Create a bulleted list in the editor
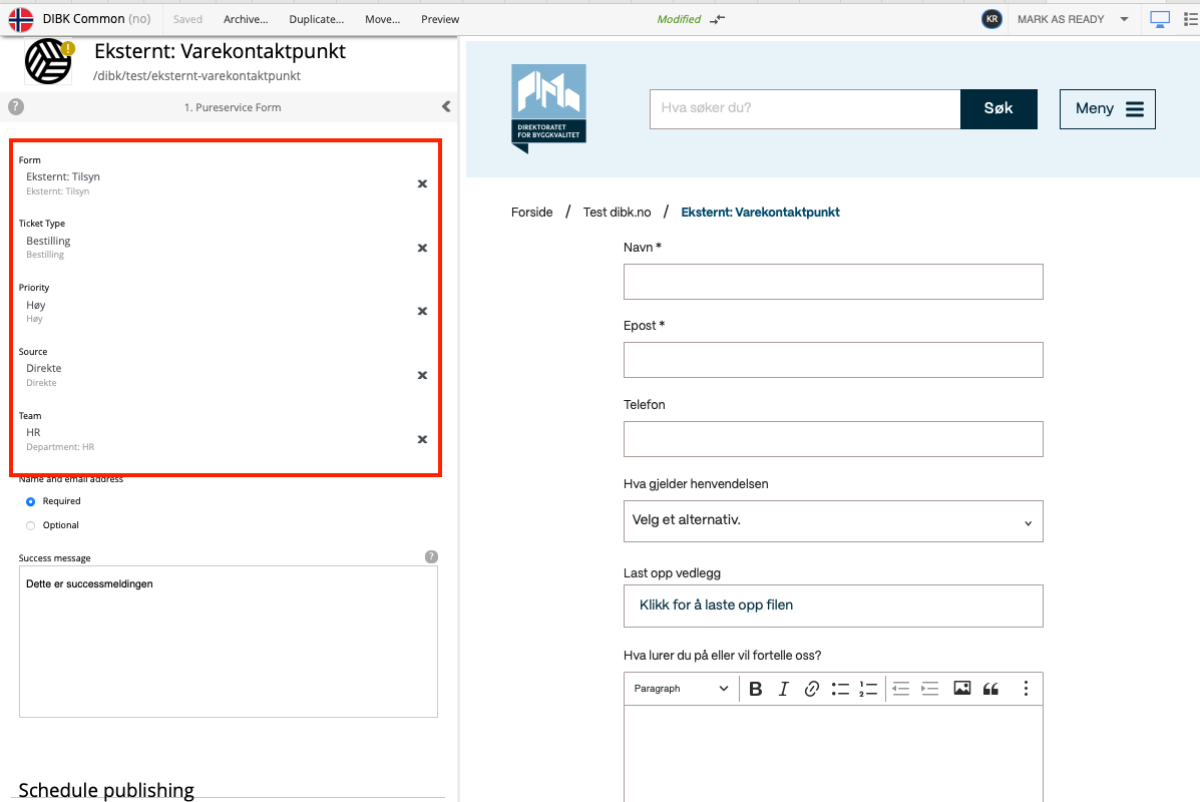This screenshot has width=1200, height=802. click(x=840, y=688)
